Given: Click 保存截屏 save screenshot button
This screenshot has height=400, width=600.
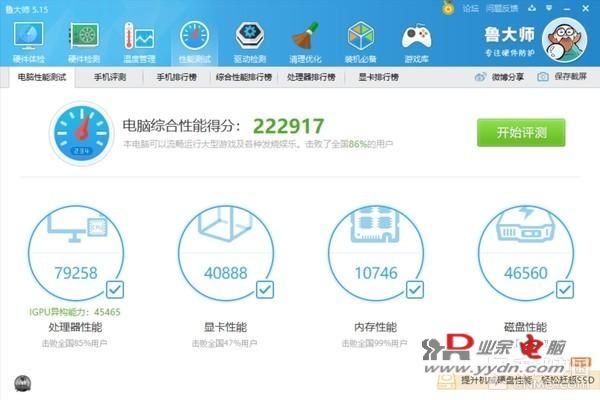Looking at the screenshot, I should (562, 77).
